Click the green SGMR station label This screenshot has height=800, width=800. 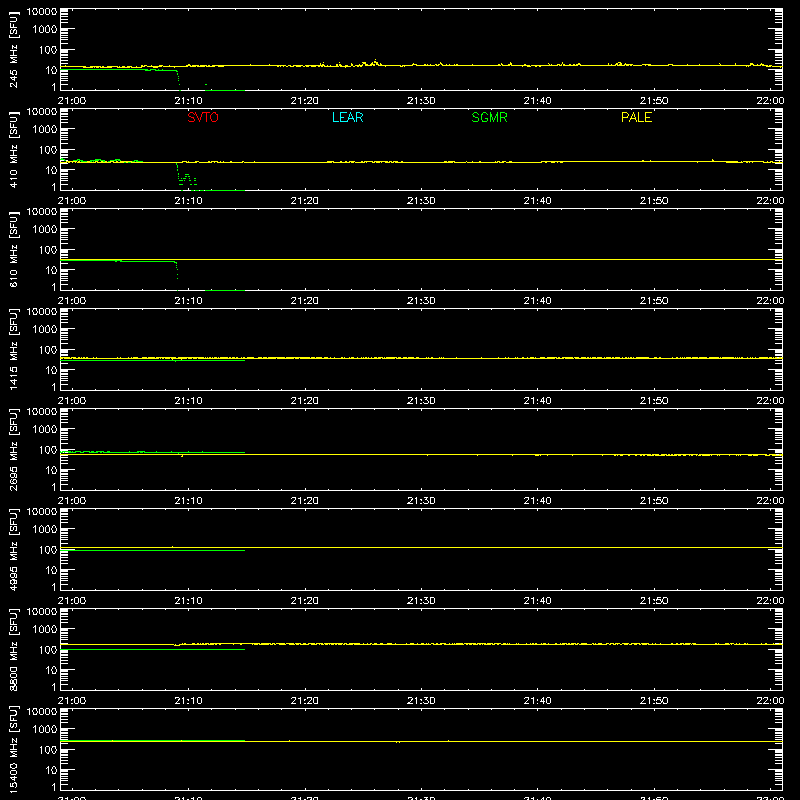(x=489, y=117)
